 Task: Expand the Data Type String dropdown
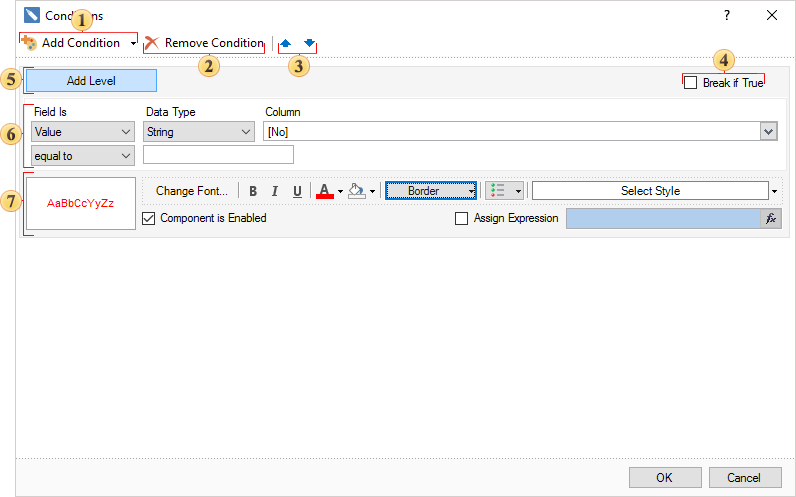[x=199, y=131]
